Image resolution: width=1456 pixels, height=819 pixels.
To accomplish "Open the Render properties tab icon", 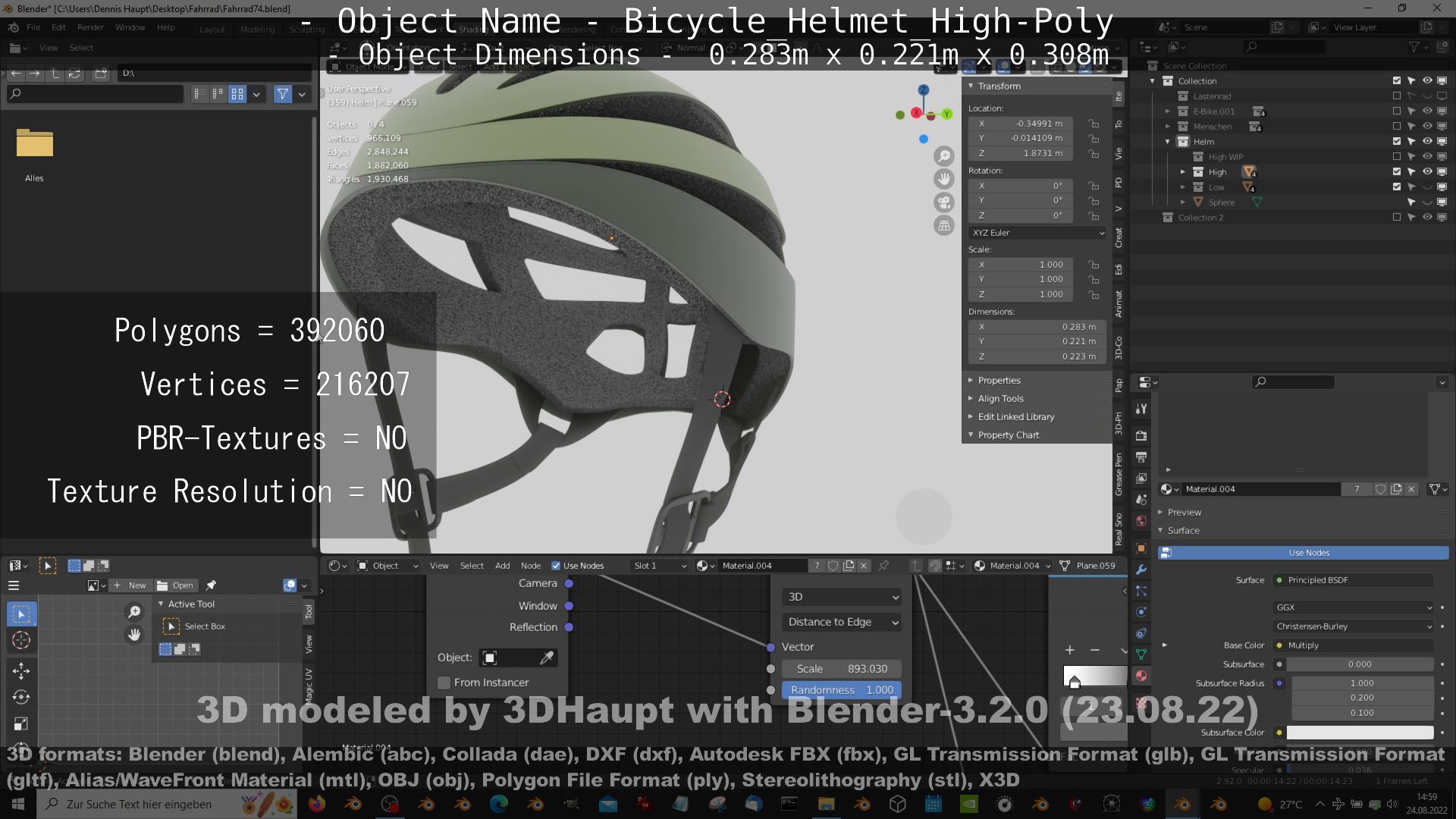I will tap(1141, 435).
